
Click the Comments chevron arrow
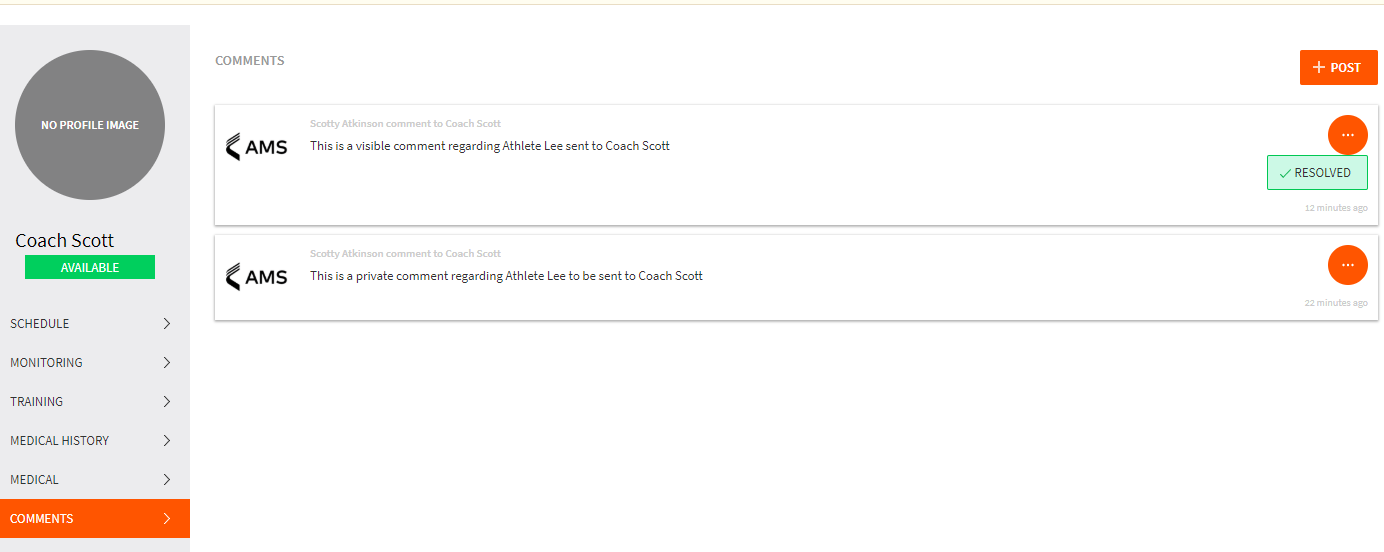[167, 518]
